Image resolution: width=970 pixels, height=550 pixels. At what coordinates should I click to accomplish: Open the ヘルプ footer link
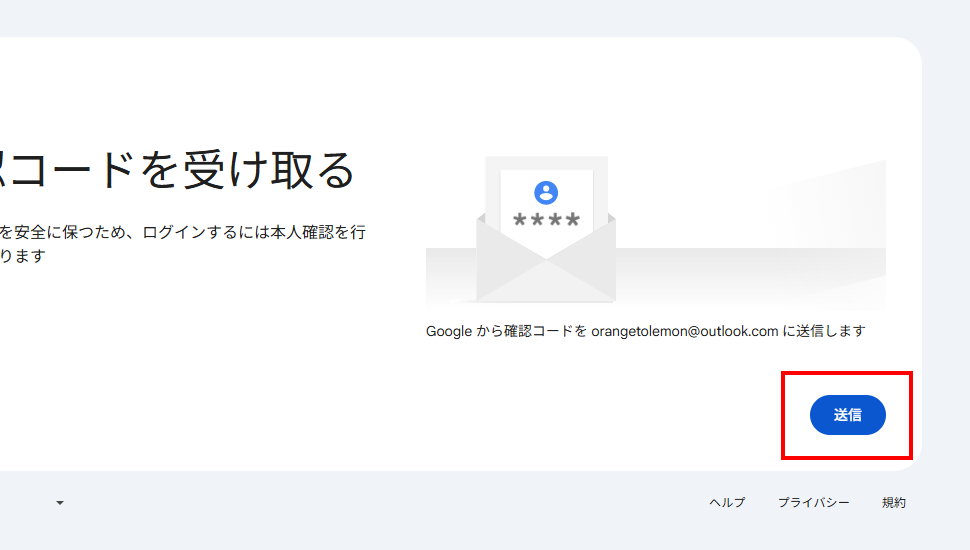coord(727,503)
